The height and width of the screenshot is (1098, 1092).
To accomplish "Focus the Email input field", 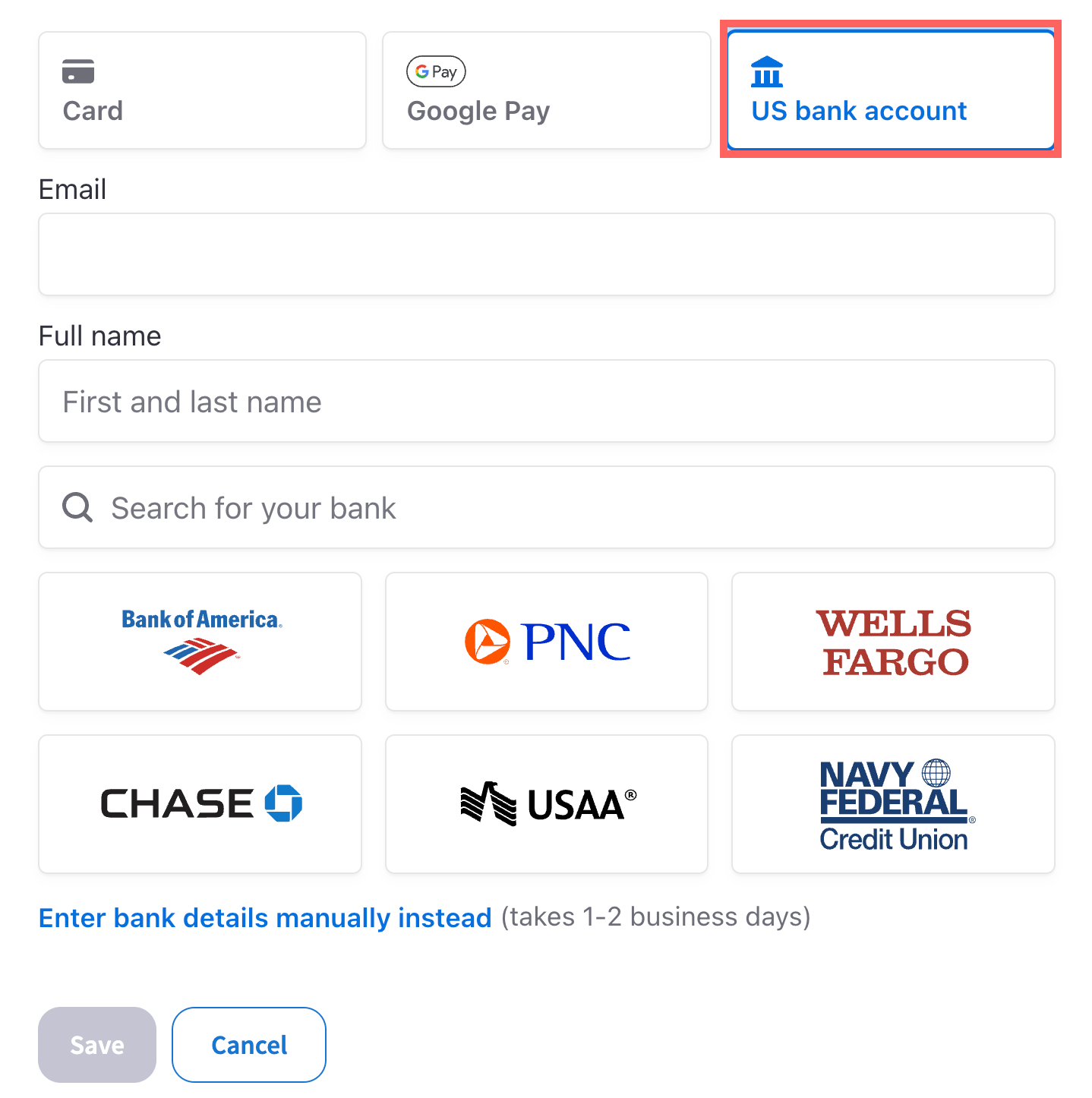I will [x=547, y=254].
